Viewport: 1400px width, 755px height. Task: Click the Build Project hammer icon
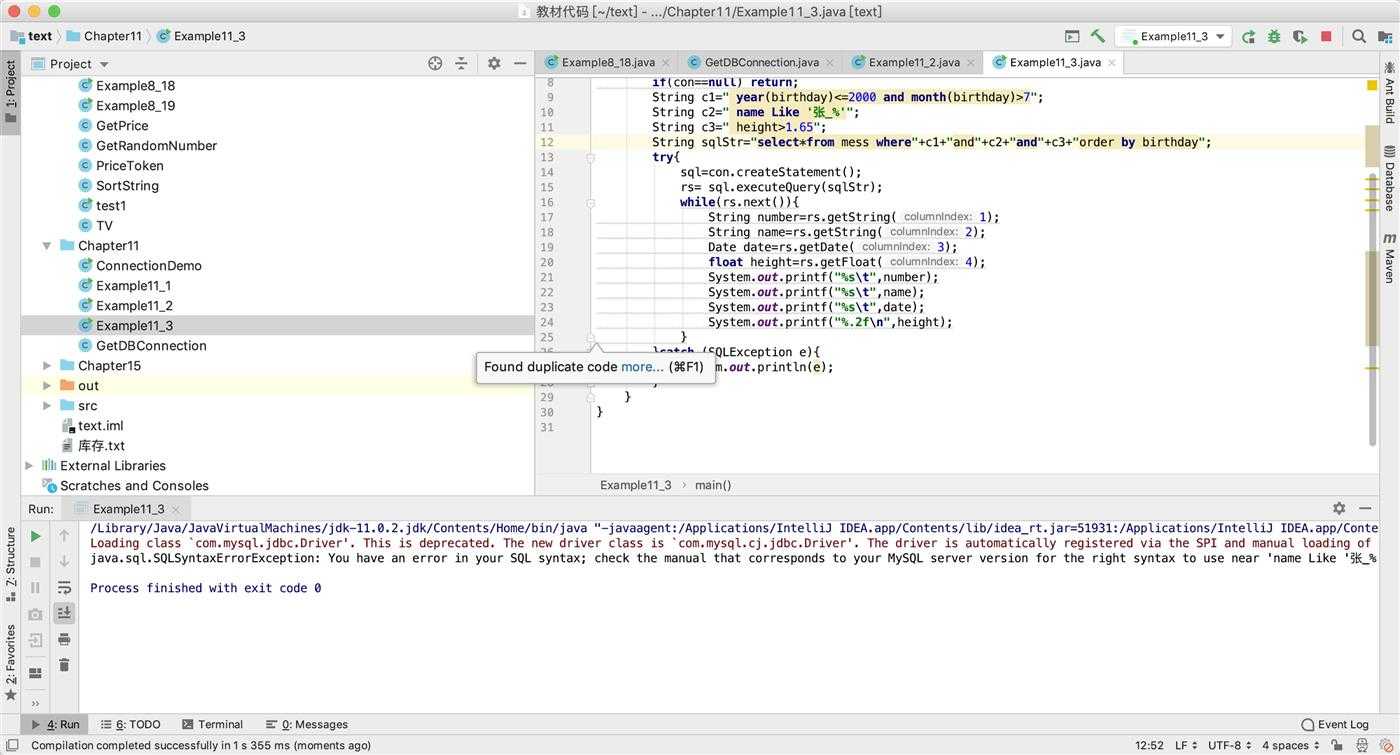(x=1098, y=36)
